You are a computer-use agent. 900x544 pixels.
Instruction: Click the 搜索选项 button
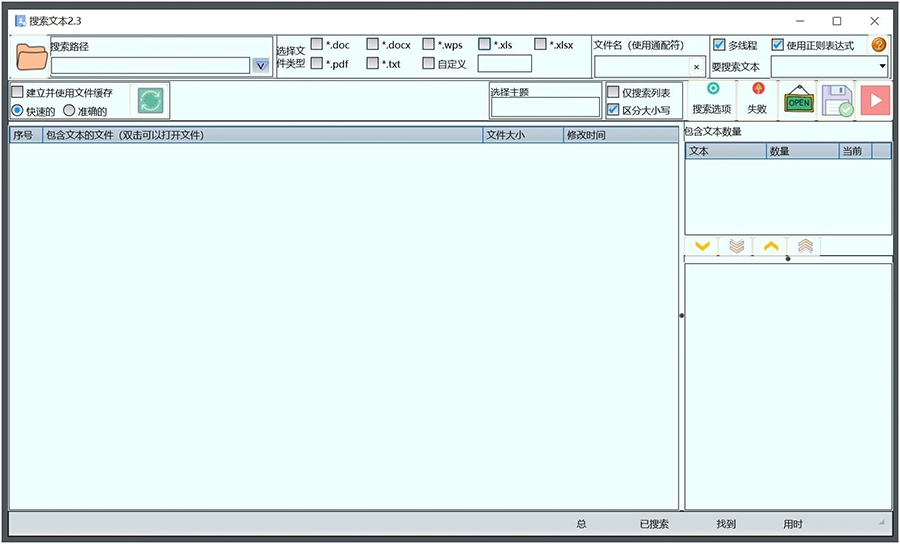click(x=712, y=101)
